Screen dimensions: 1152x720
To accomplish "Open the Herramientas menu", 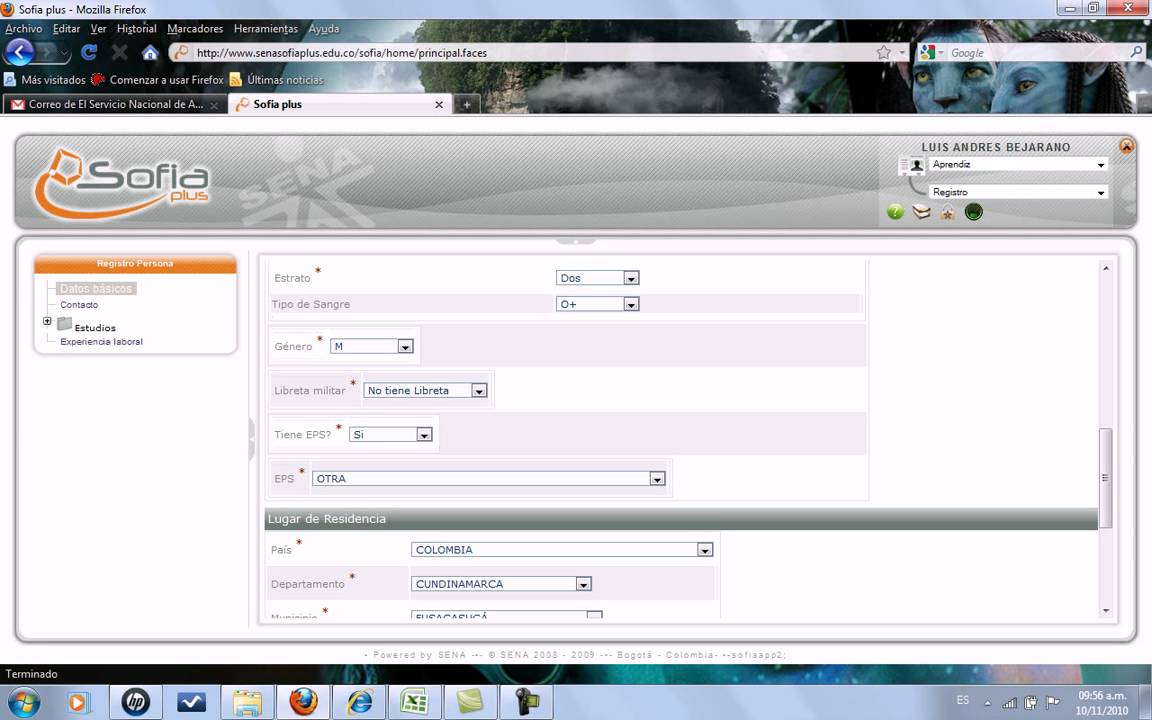I will [266, 29].
